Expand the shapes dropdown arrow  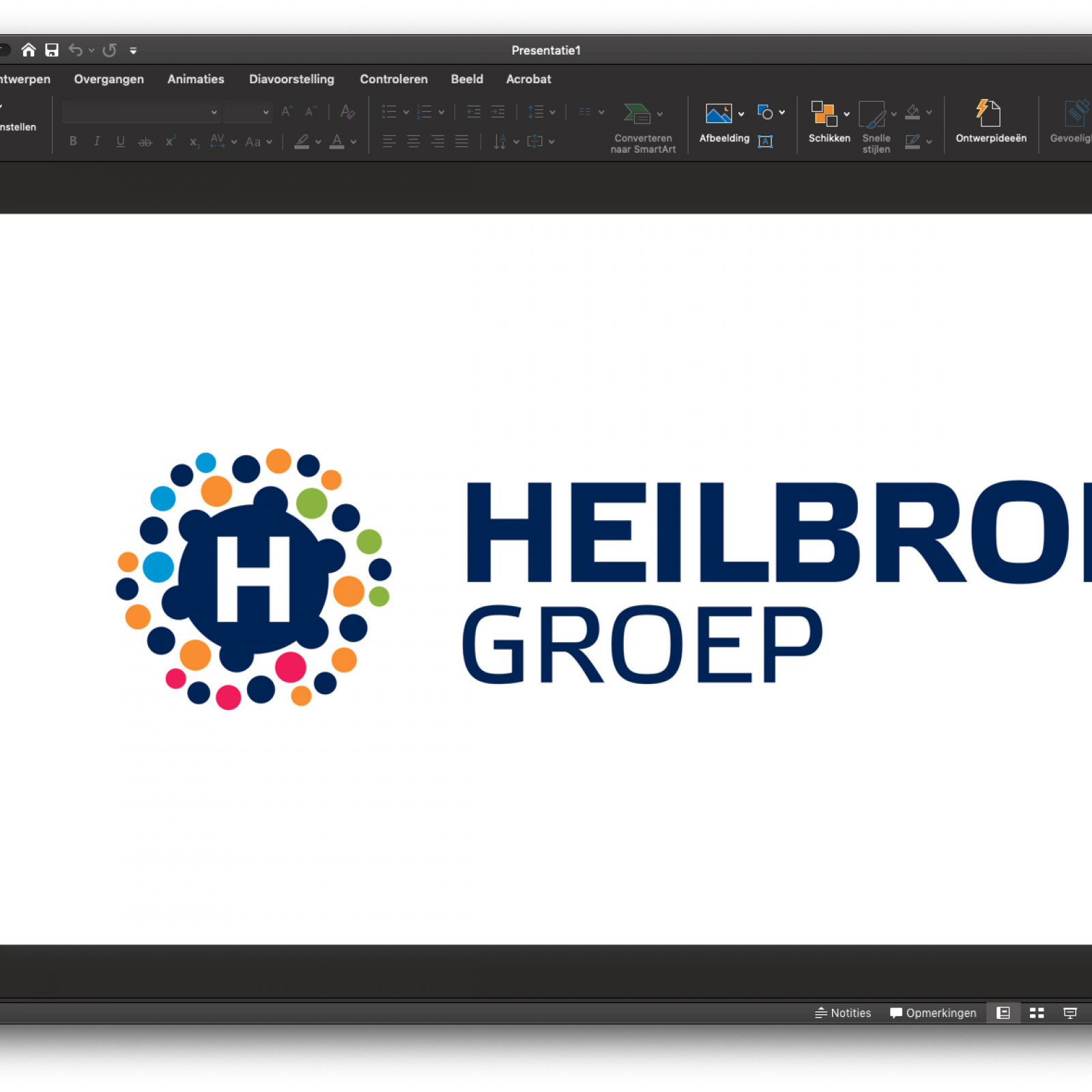[782, 113]
